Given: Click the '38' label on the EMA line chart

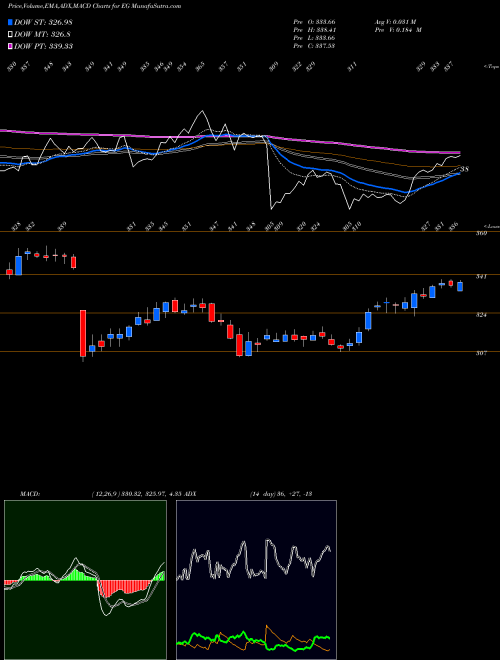Looking at the screenshot, I should (x=464, y=170).
